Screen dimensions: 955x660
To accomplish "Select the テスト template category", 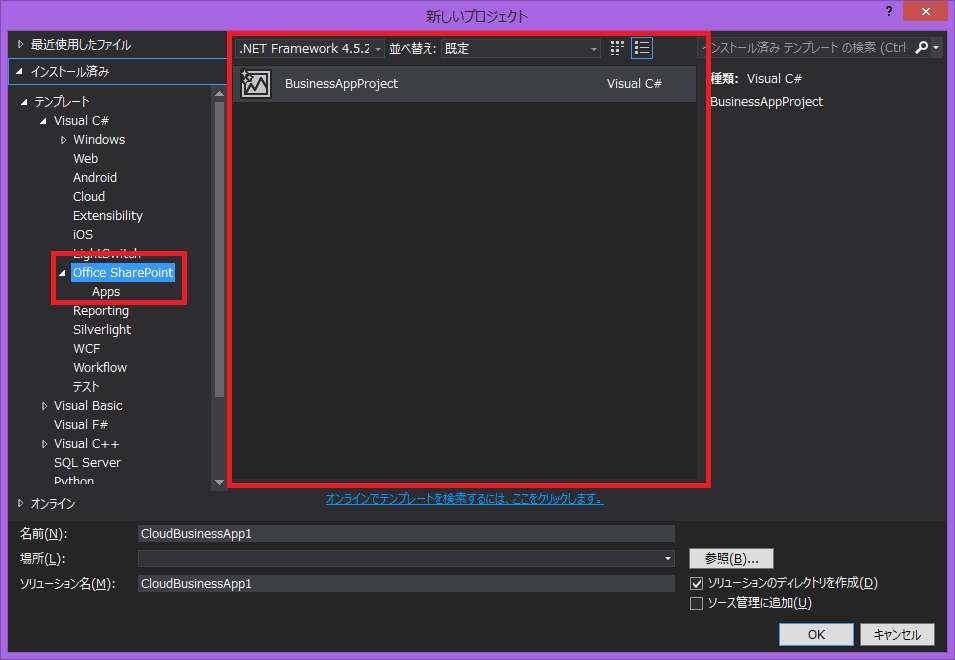I will pos(86,387).
